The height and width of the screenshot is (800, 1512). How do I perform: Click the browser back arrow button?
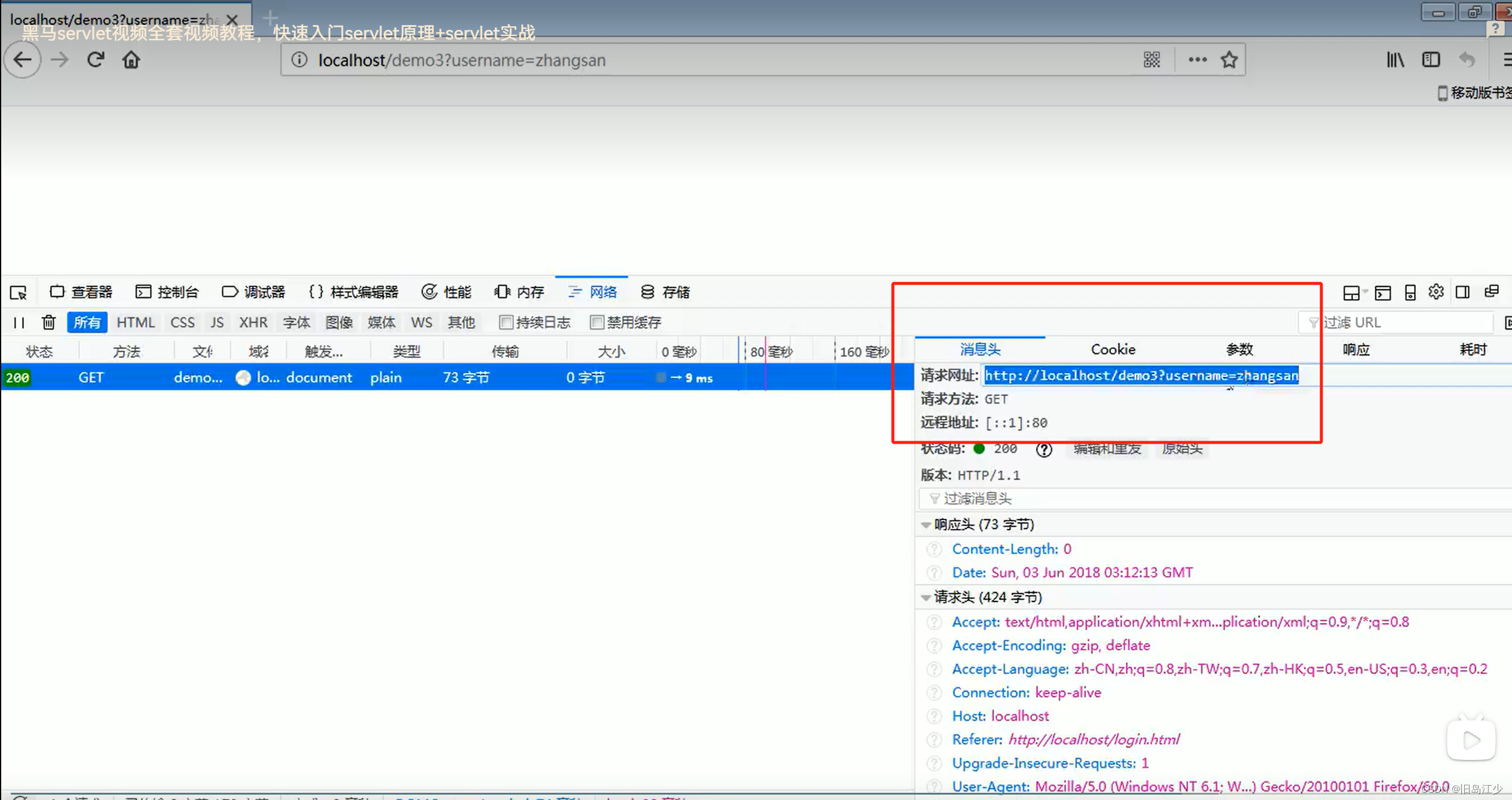pyautogui.click(x=22, y=60)
